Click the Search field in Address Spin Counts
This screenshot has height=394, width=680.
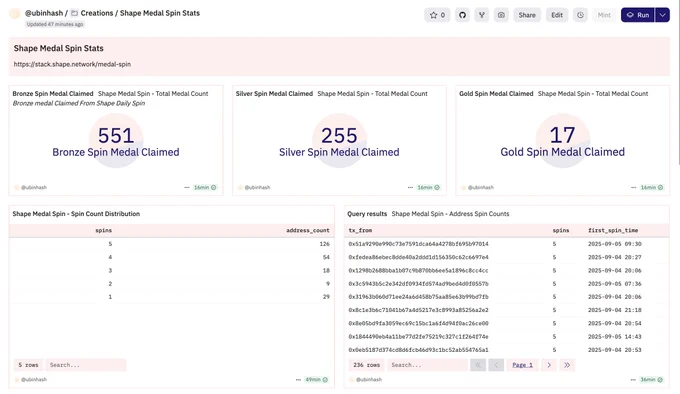click(x=428, y=365)
